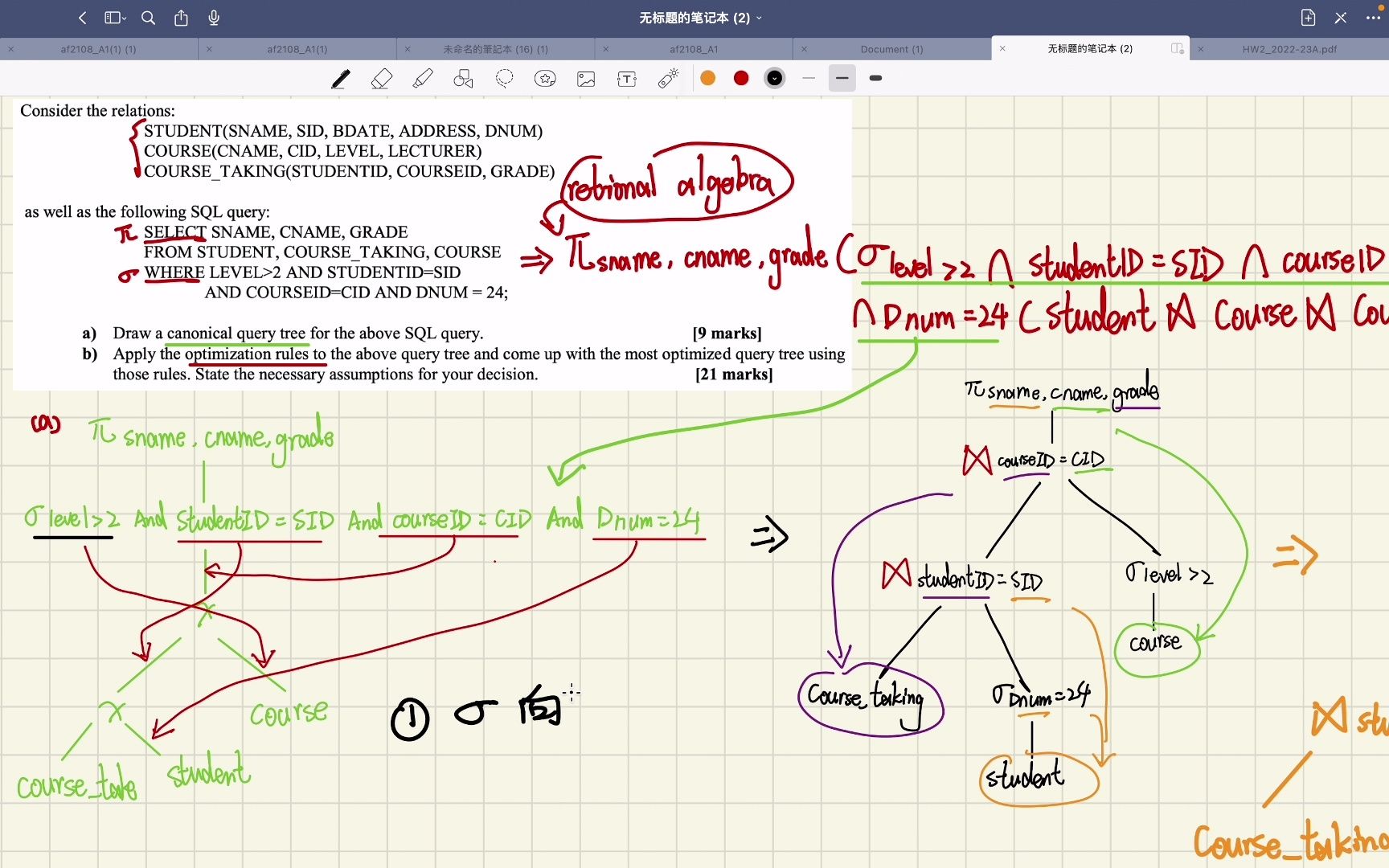Screen dimensions: 1389x868
Task: Select the Pen tool
Action: [341, 79]
